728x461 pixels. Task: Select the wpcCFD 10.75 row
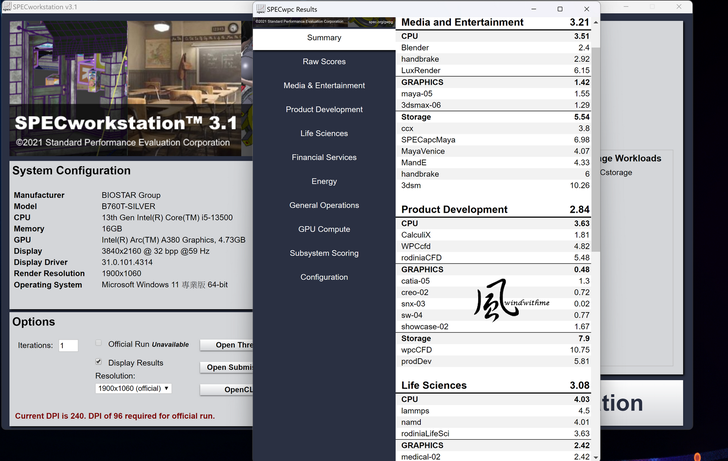point(495,350)
